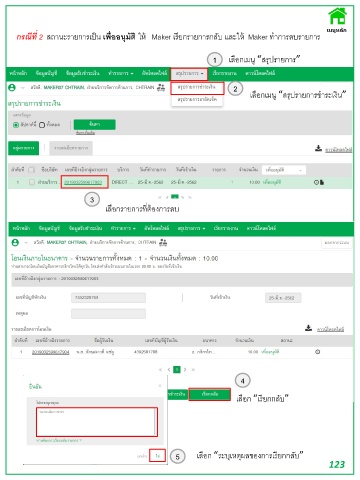
Task: Expand the highlighted summary menu in the upper navbar
Action: point(189,73)
